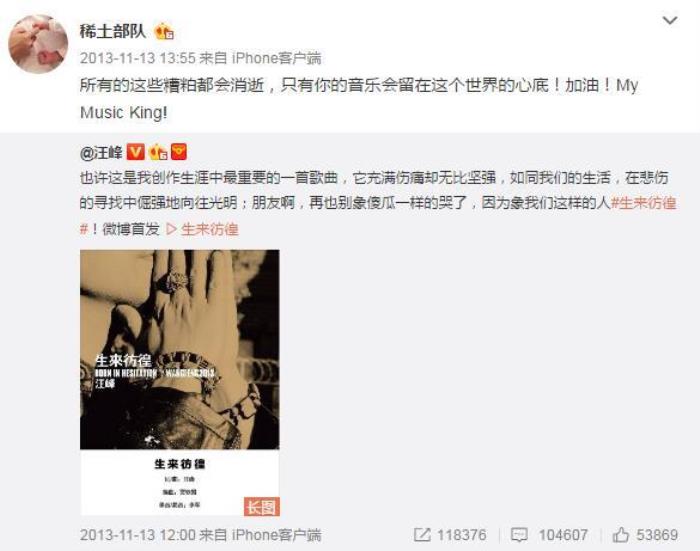Open the 生来彷徨 album cover image
This screenshot has height=551, width=700.
[x=180, y=383]
